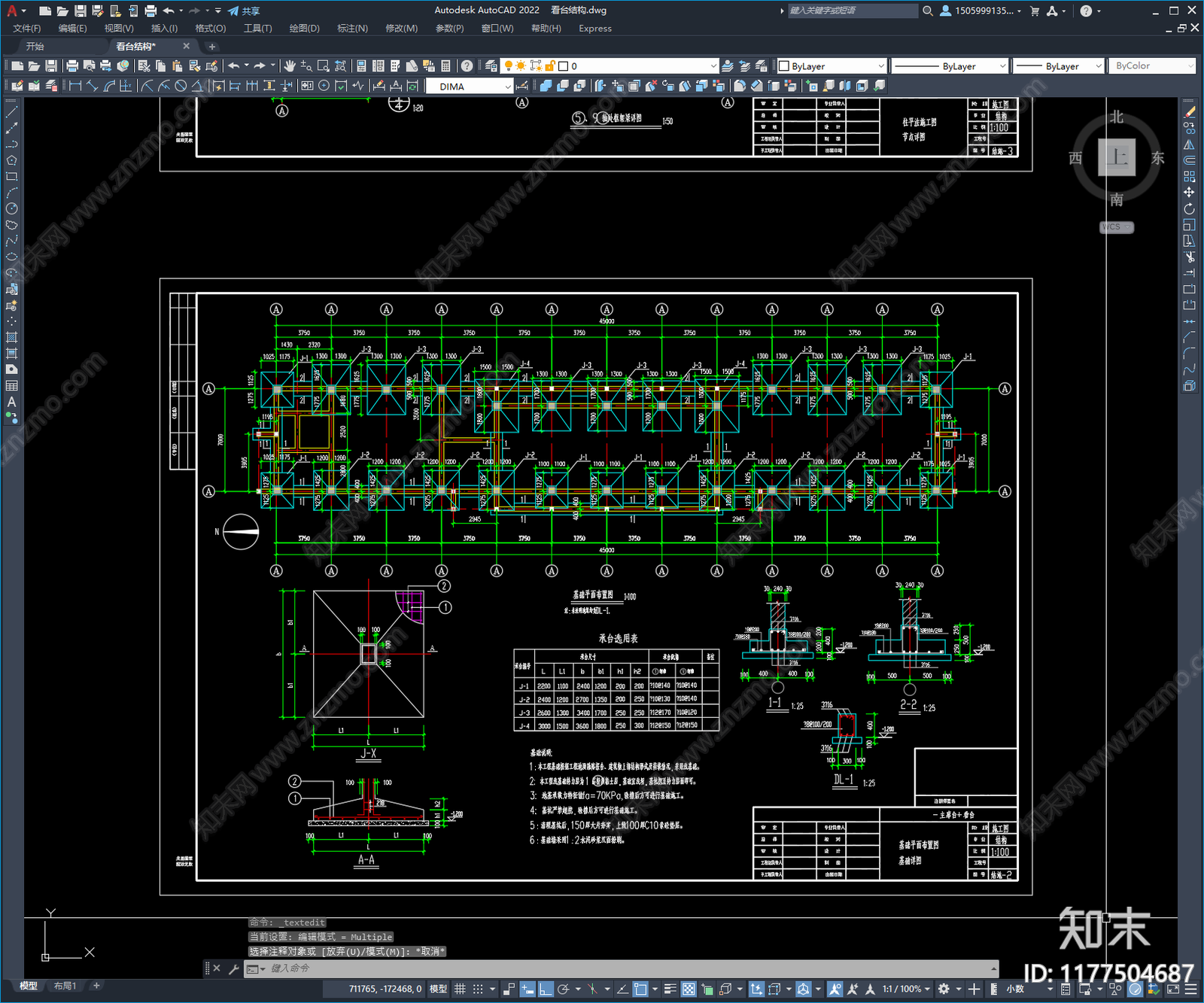Screen dimensions: 1204x1003
Task: Select the Aligned dimension tool
Action: (92, 86)
